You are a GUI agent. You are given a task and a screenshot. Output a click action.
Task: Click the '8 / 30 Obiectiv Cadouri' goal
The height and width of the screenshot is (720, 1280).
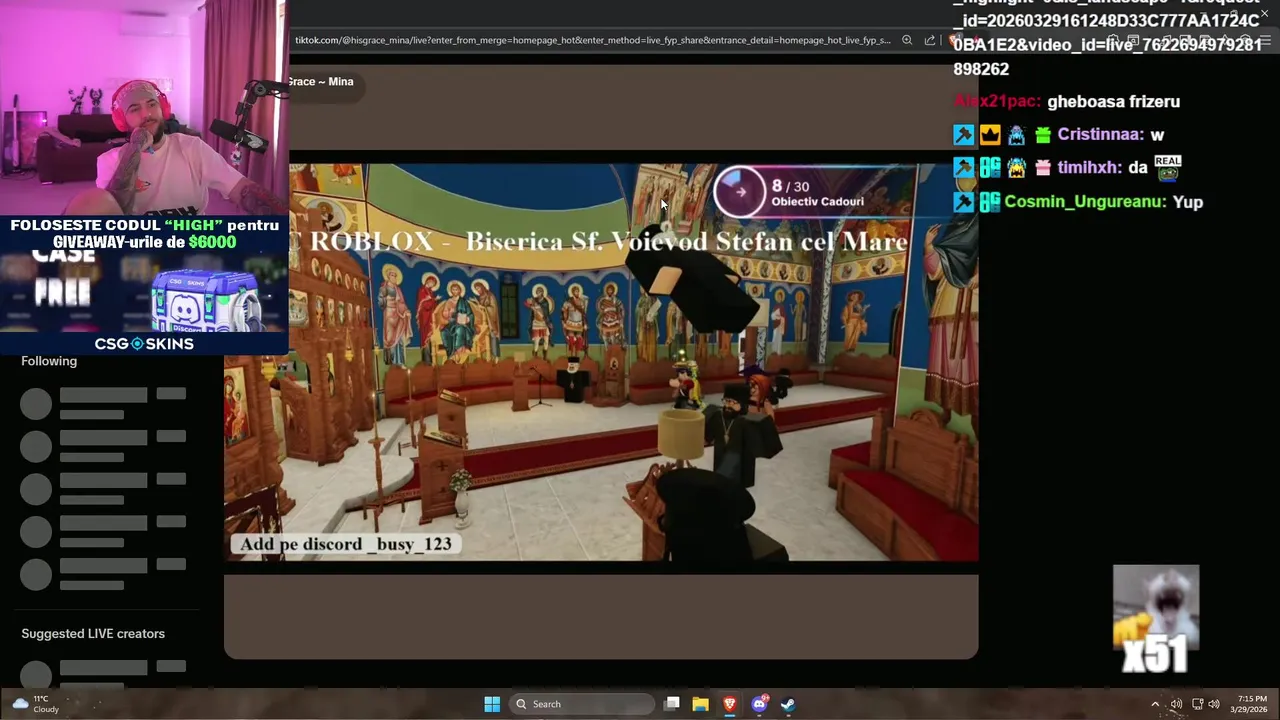pyautogui.click(x=817, y=193)
